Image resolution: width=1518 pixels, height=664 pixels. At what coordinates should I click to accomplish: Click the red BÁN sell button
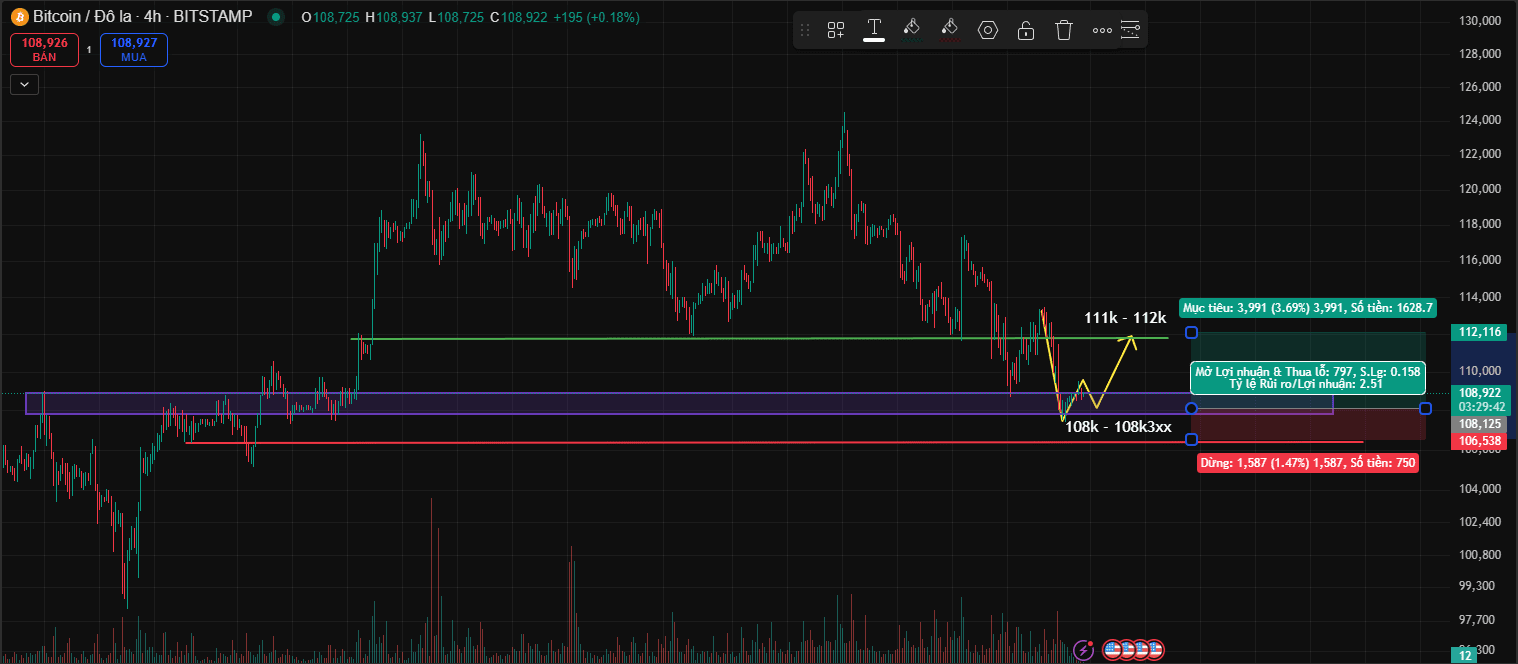pos(44,50)
